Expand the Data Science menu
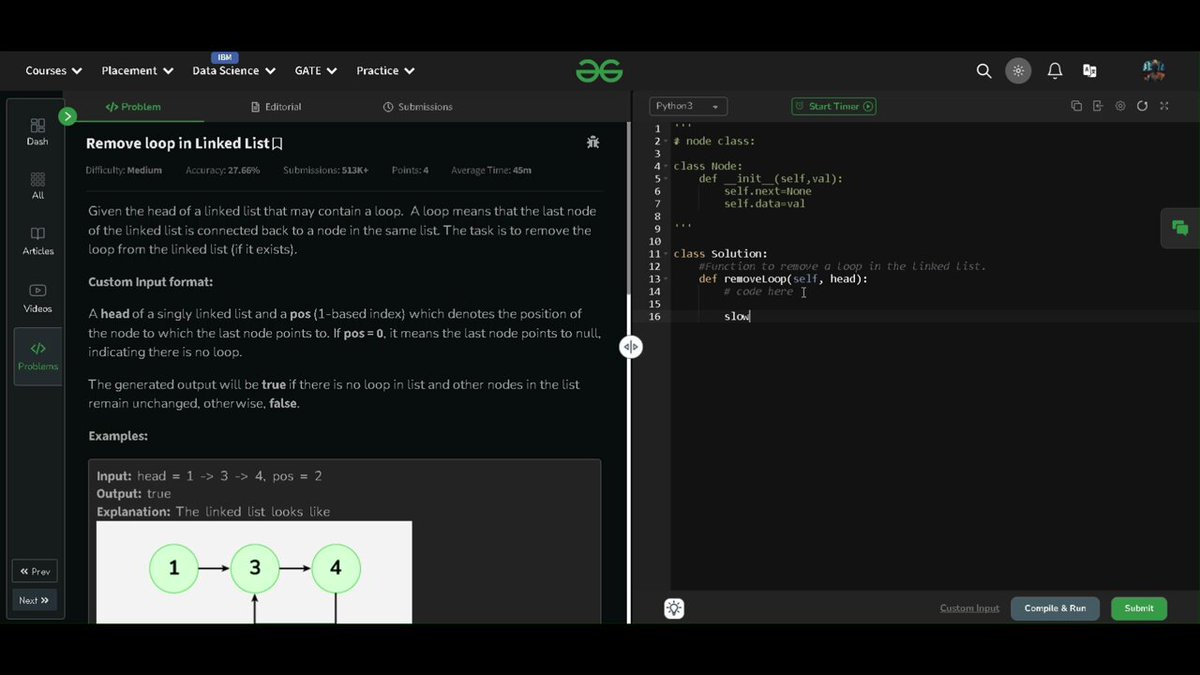The width and height of the screenshot is (1200, 675). point(233,71)
